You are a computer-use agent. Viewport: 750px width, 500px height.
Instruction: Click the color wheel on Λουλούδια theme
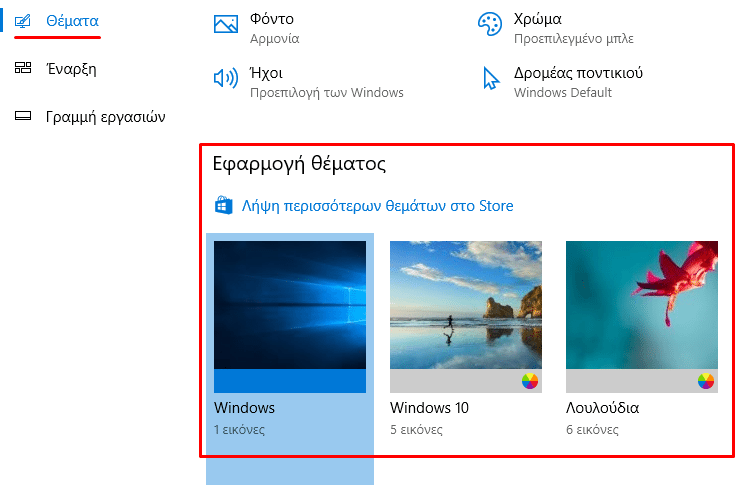pos(706,381)
